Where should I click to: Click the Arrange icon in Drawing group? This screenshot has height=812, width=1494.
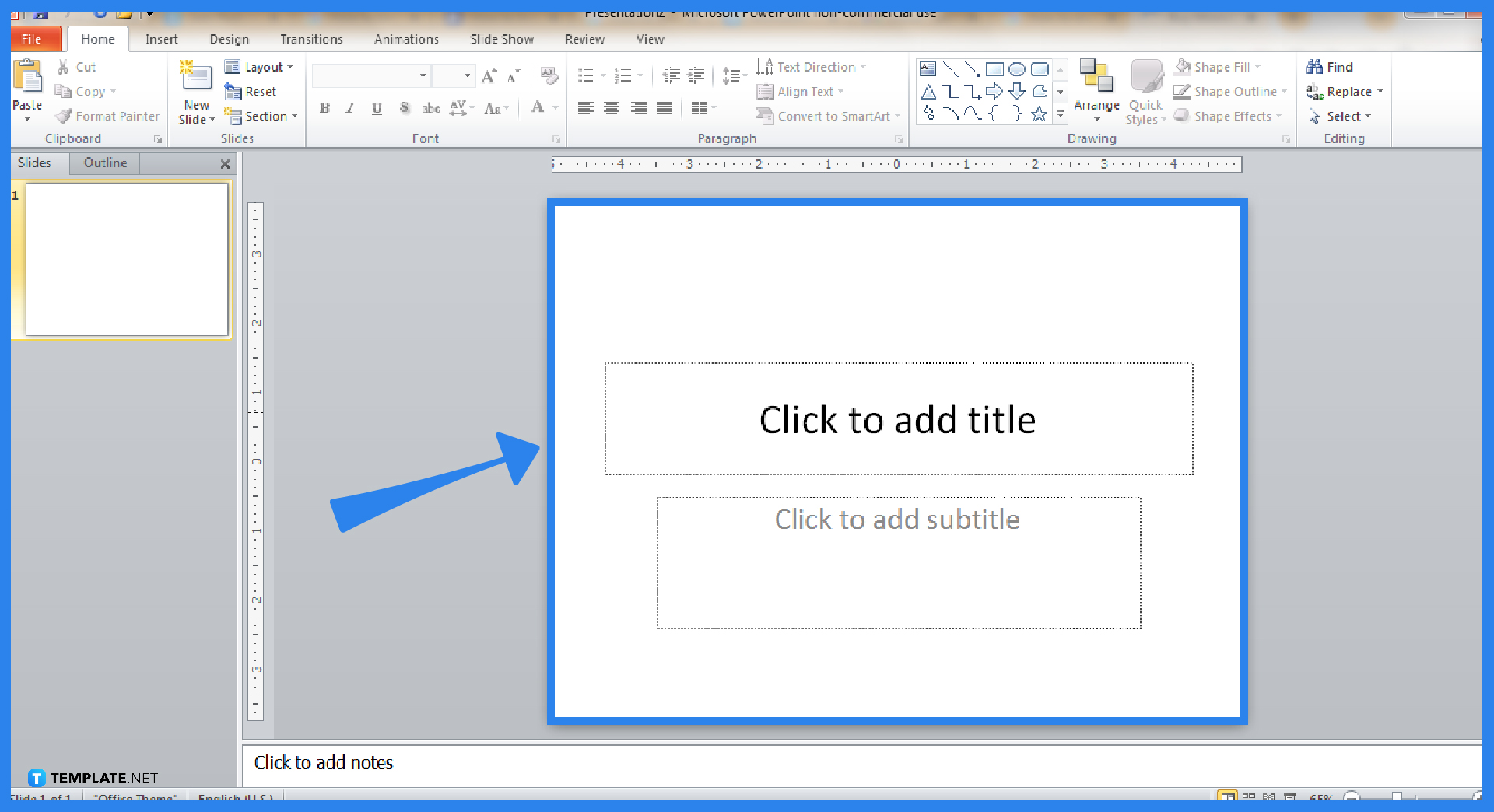click(1096, 86)
